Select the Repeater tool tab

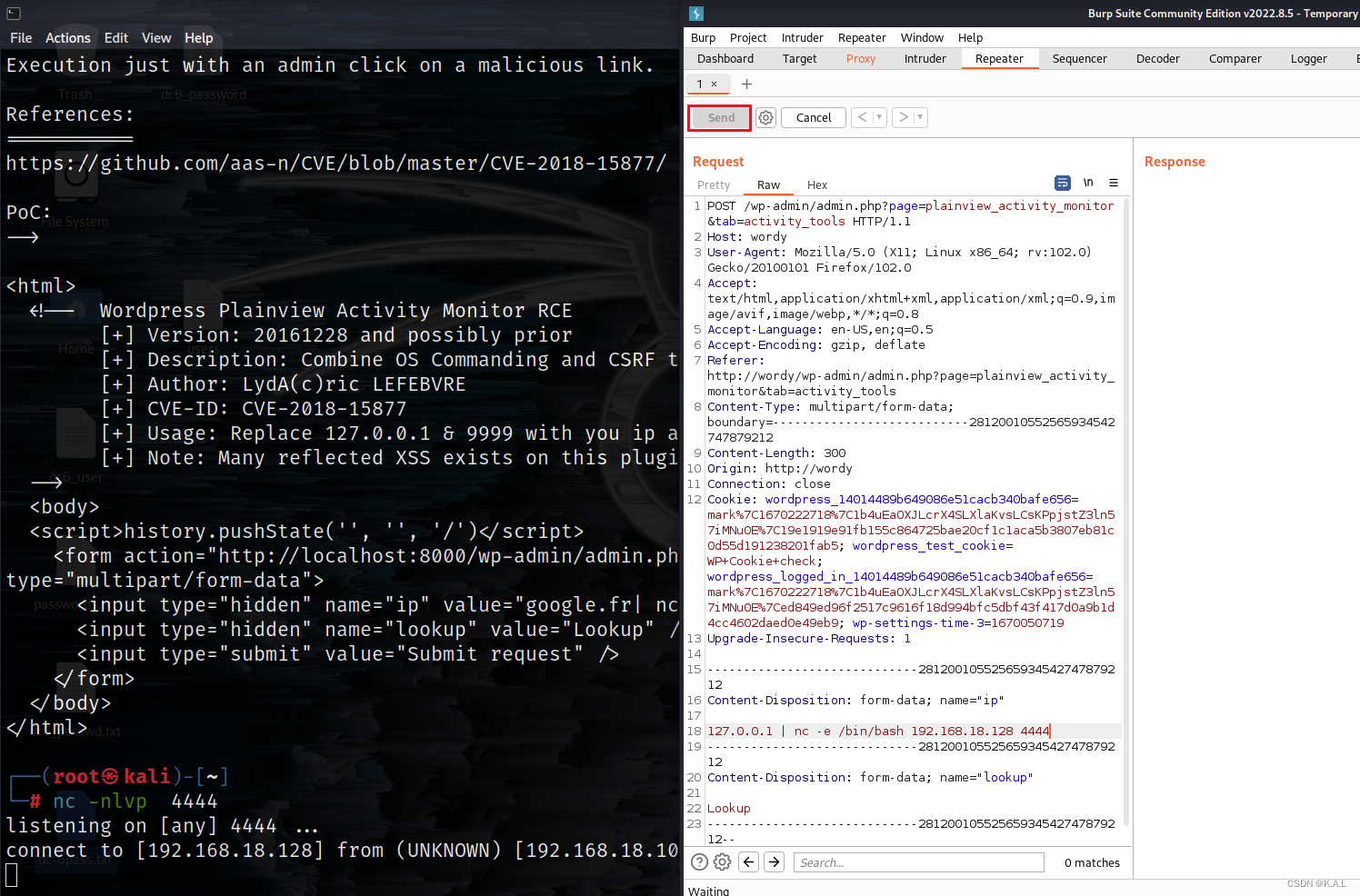[999, 59]
